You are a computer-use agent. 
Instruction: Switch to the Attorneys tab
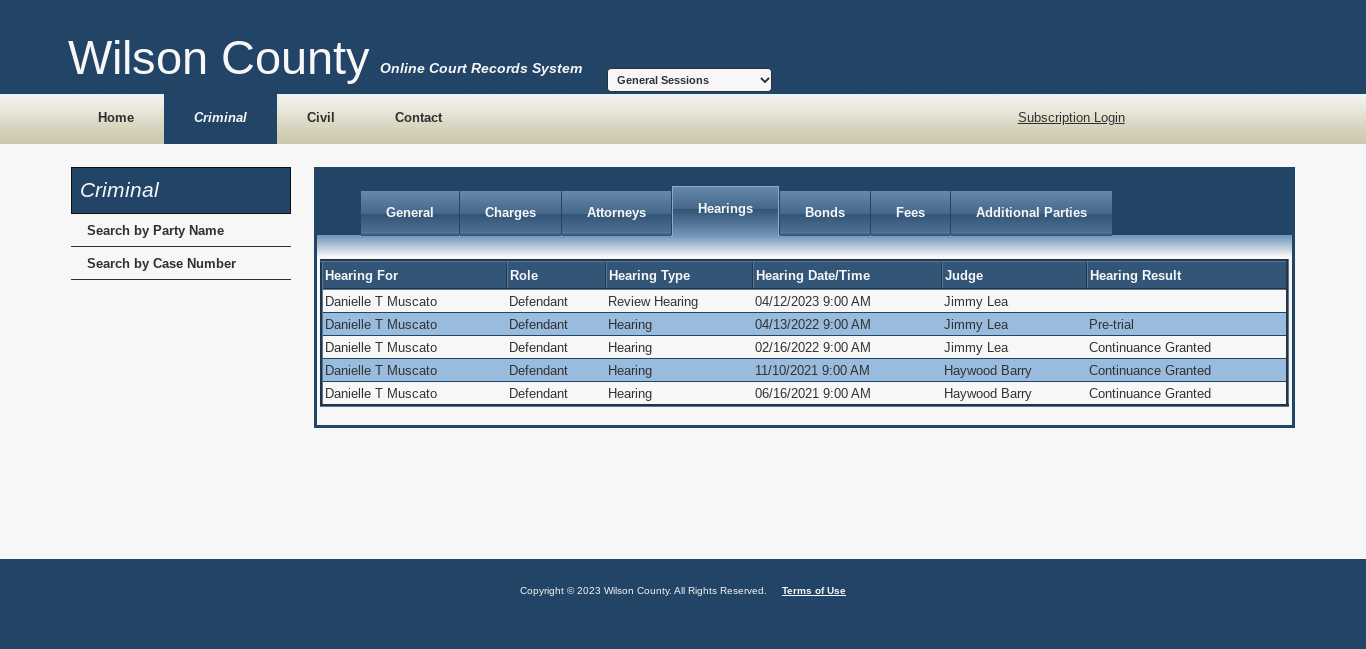click(x=616, y=213)
